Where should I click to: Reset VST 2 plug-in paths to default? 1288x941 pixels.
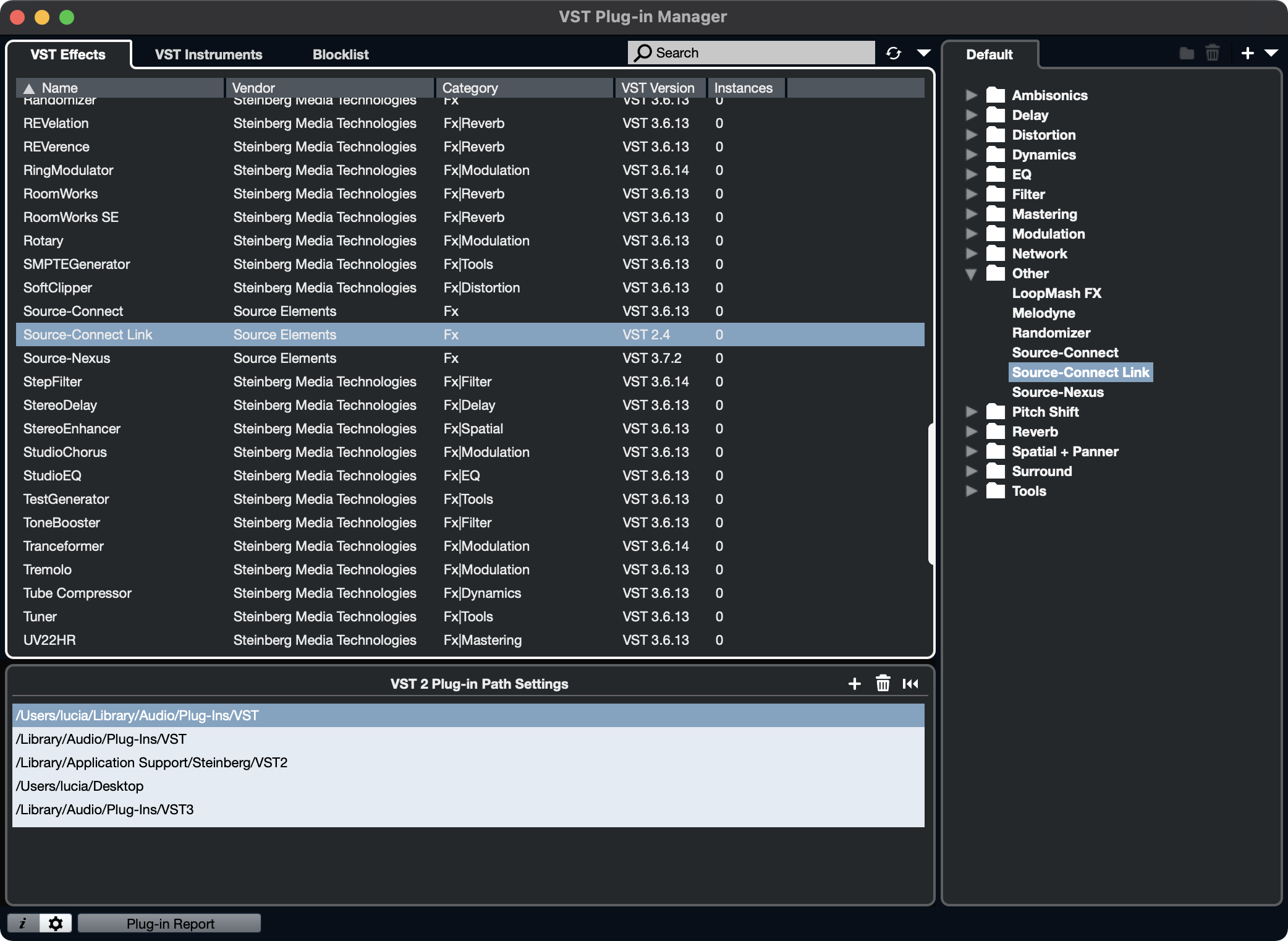click(x=910, y=684)
